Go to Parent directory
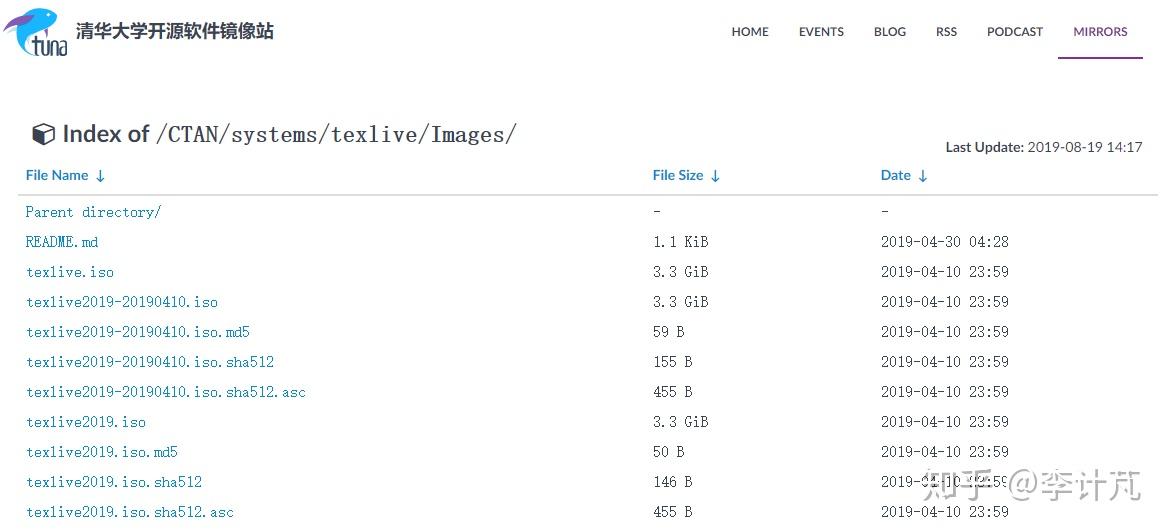 tap(93, 212)
